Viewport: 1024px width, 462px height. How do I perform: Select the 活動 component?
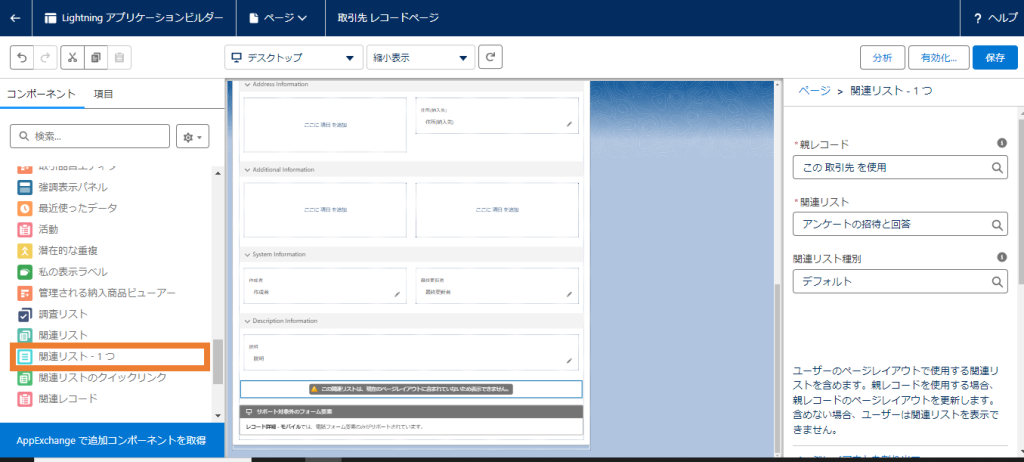click(x=38, y=229)
